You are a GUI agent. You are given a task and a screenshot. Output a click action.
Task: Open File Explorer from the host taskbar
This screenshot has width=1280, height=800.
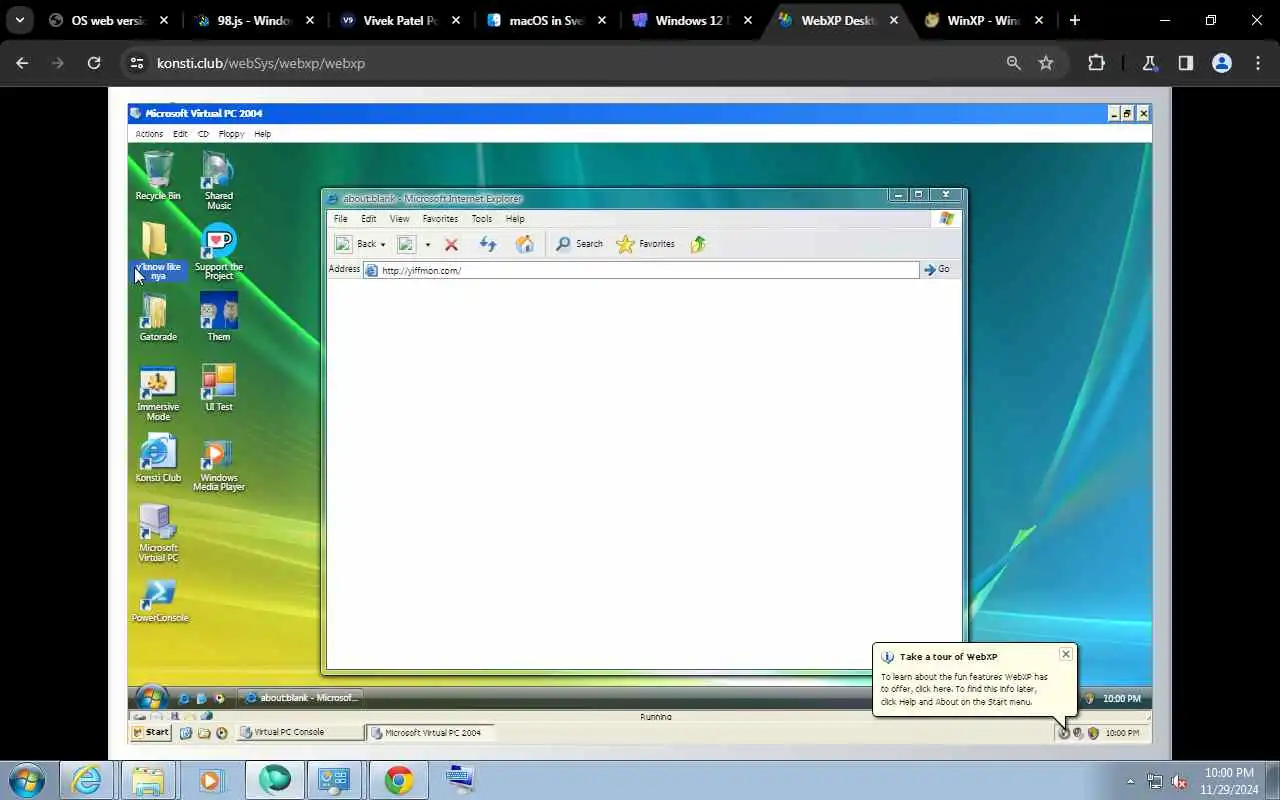pyautogui.click(x=148, y=780)
